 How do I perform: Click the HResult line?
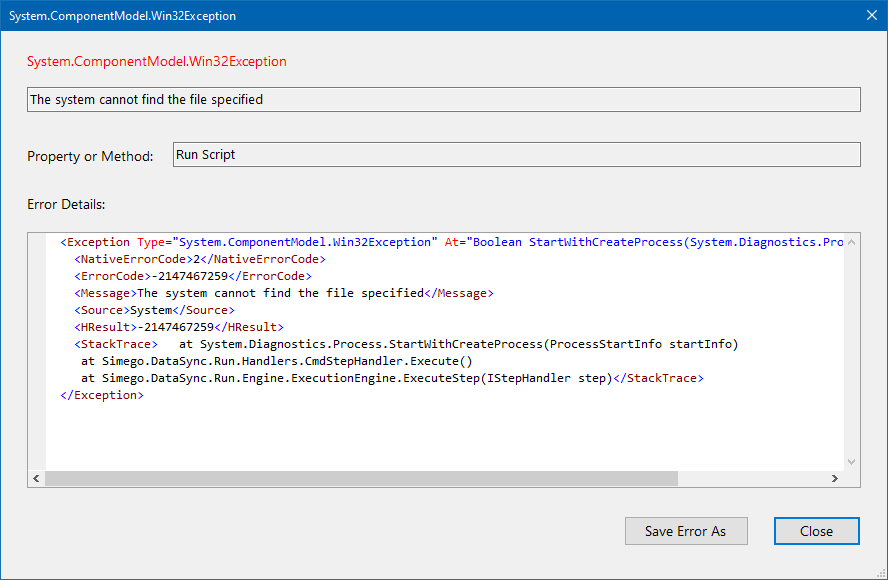point(179,327)
